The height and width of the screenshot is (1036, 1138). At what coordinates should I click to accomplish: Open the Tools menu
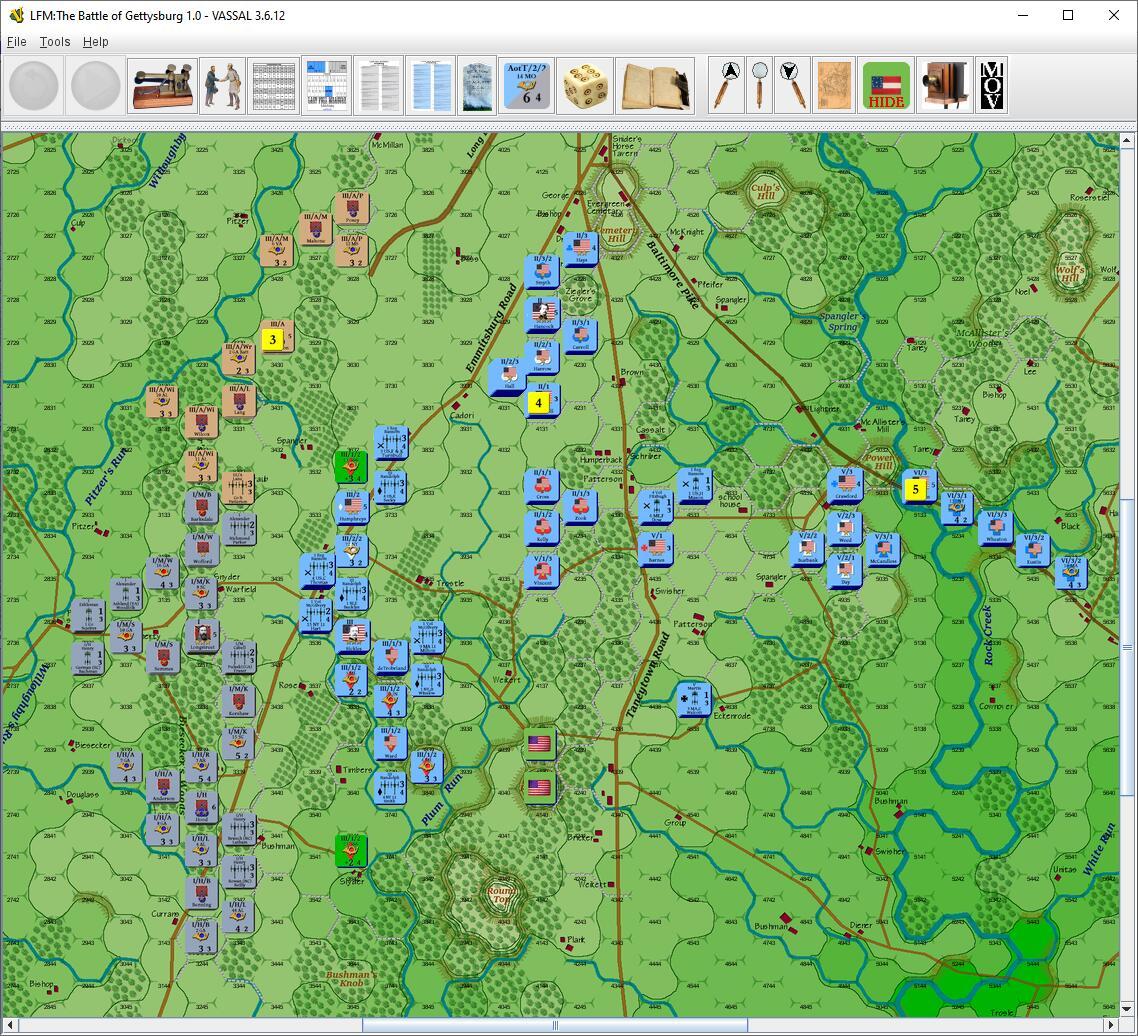[x=55, y=42]
